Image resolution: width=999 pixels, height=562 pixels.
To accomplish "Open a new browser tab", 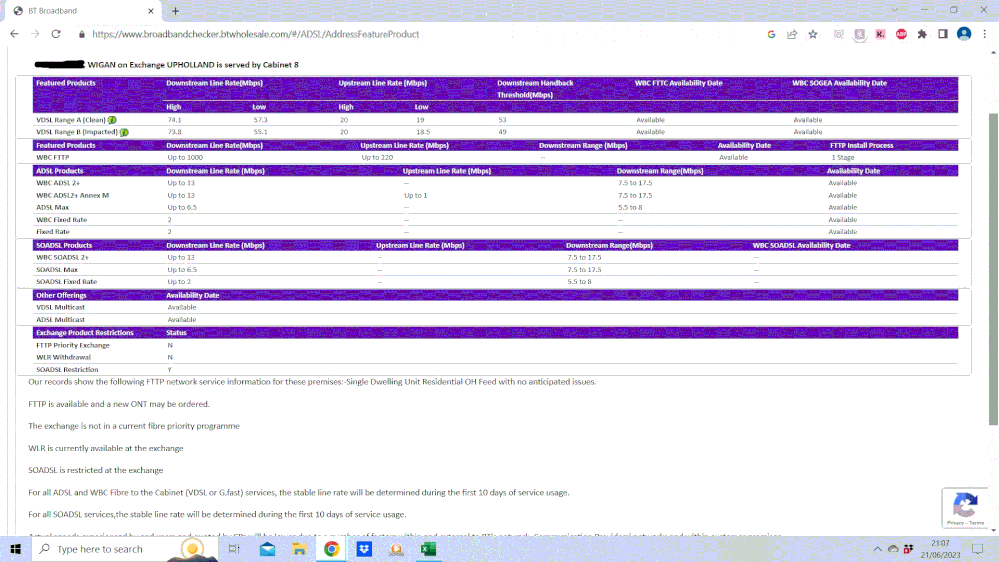I will pos(175,10).
